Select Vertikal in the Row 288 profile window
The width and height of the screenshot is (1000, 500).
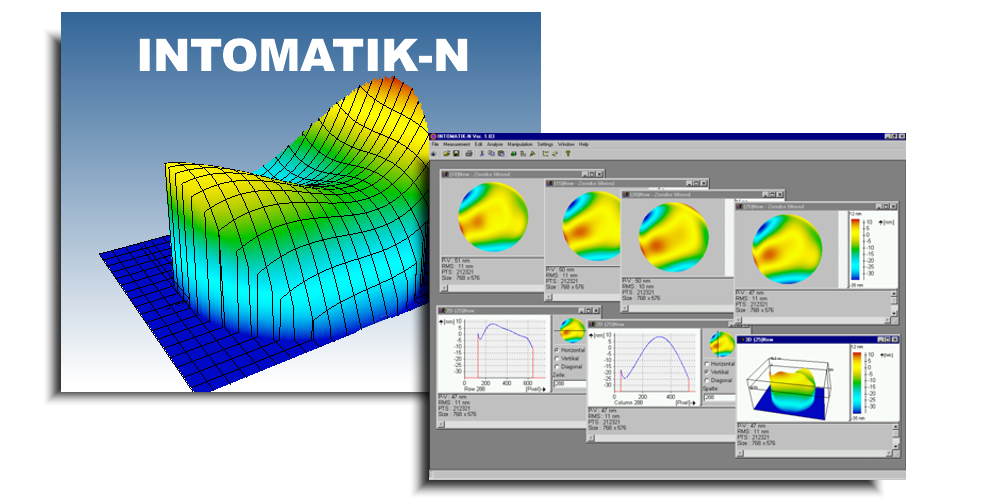pyautogui.click(x=567, y=358)
